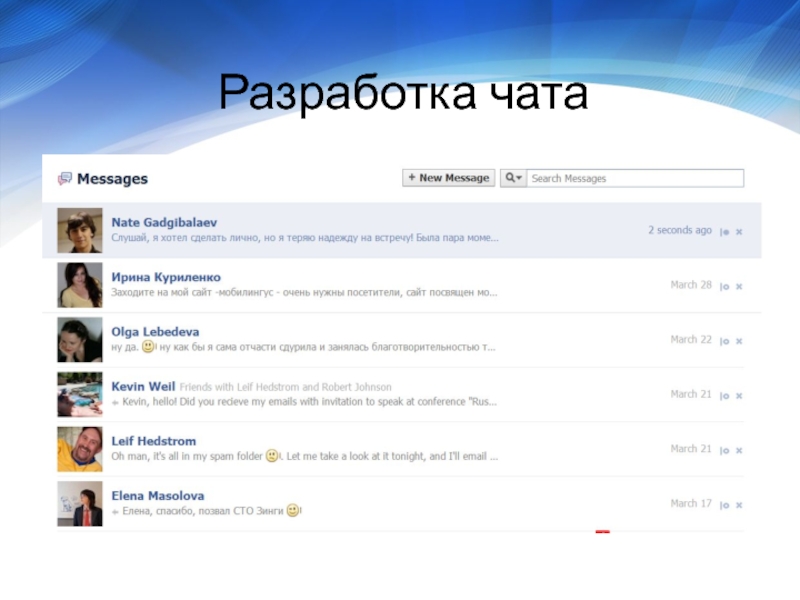Toggle unread mark on Ирина Куриленко message

(725, 286)
